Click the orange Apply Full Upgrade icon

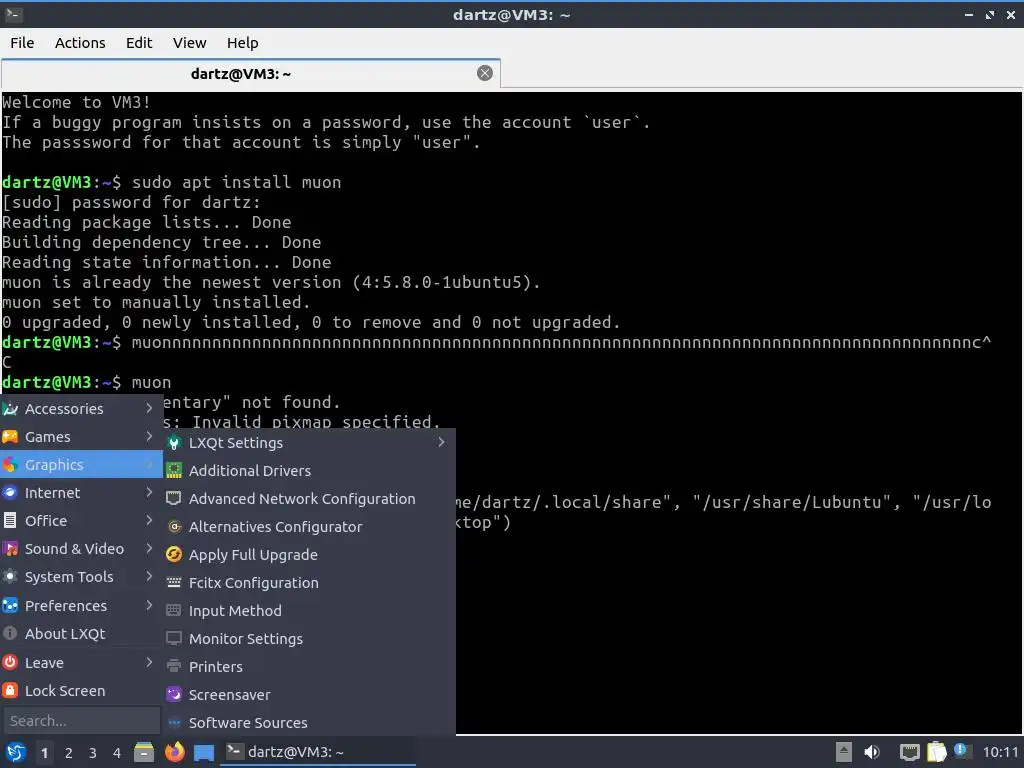click(x=174, y=554)
